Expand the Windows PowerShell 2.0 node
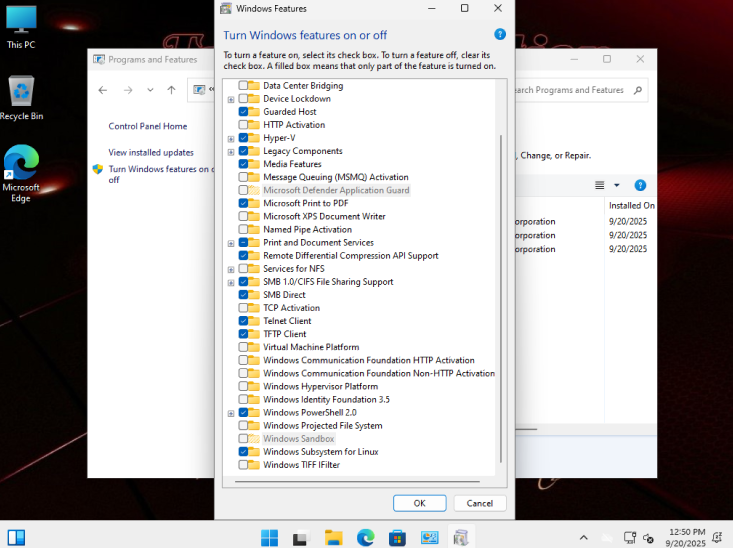Viewport: 733px width, 548px height. [x=231, y=413]
